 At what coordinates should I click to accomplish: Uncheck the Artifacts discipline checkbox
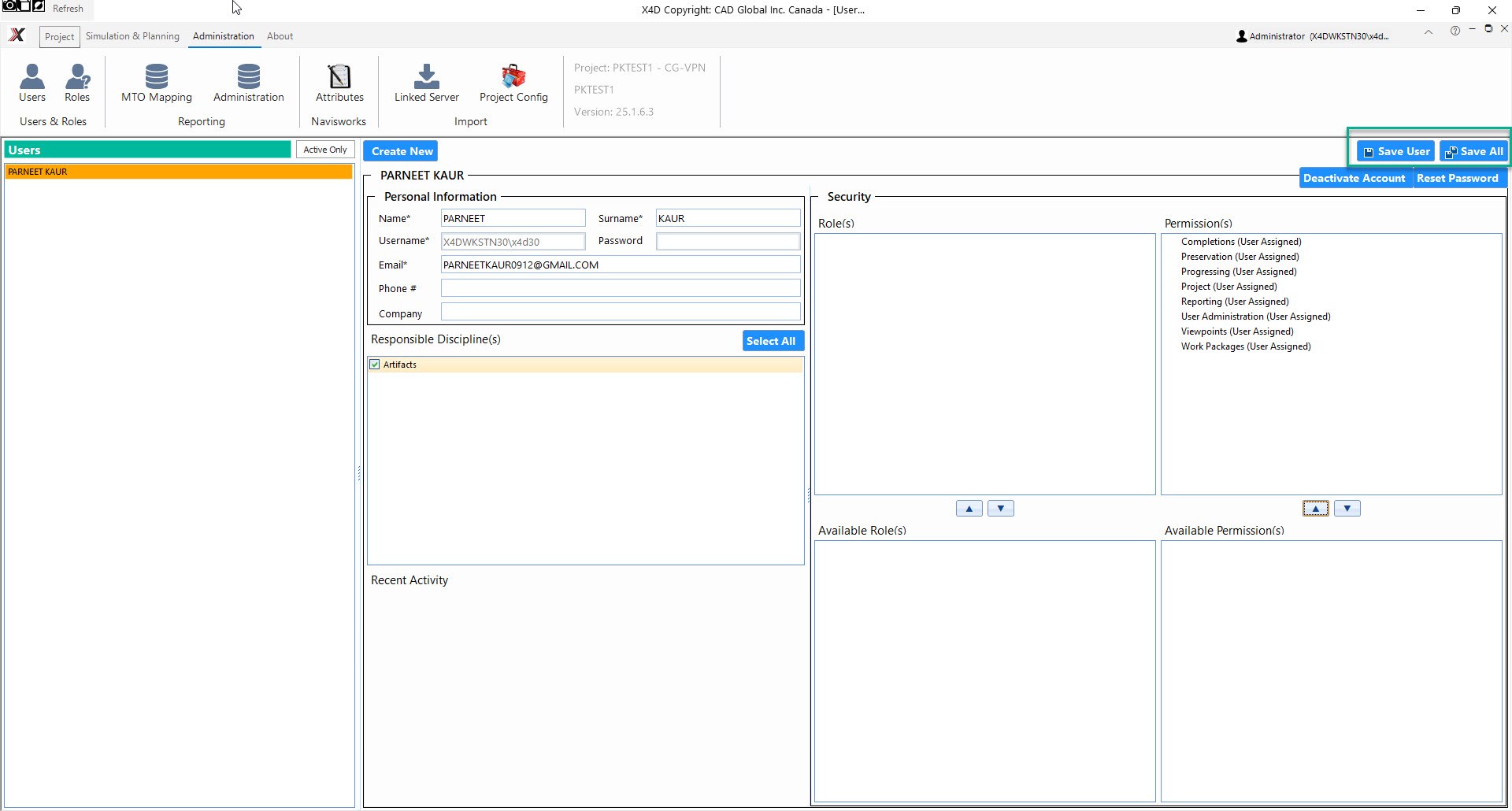pyautogui.click(x=375, y=365)
